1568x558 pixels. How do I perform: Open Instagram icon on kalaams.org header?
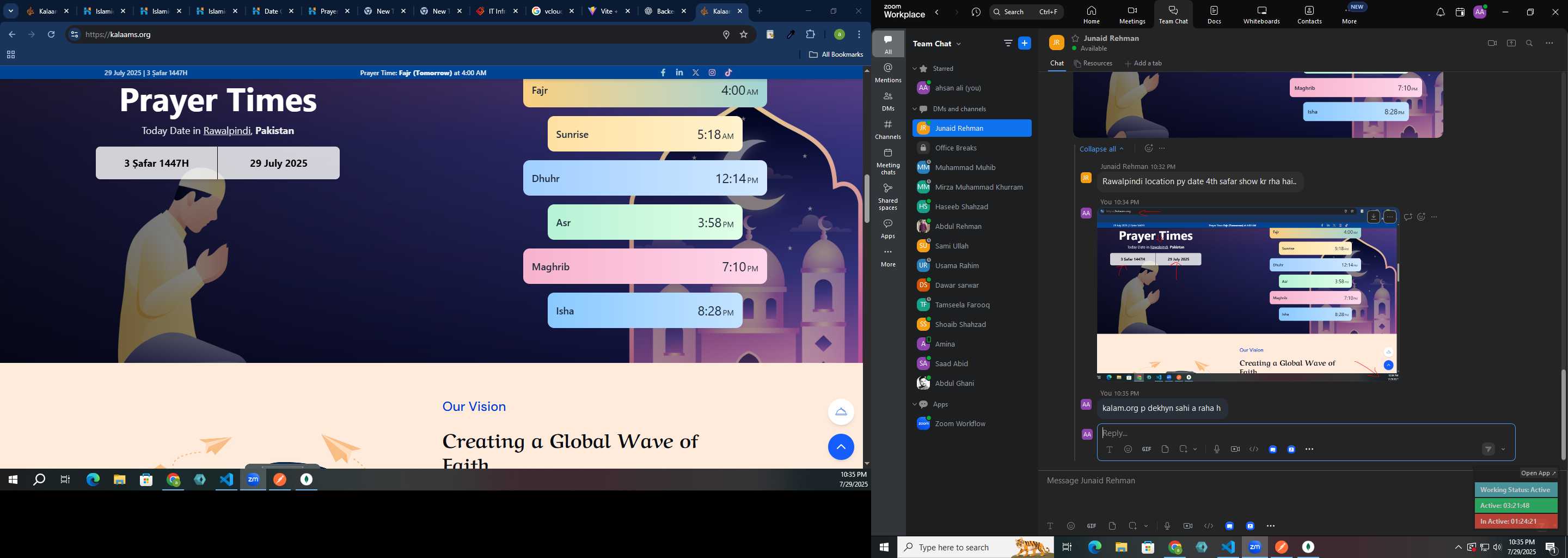(x=712, y=72)
